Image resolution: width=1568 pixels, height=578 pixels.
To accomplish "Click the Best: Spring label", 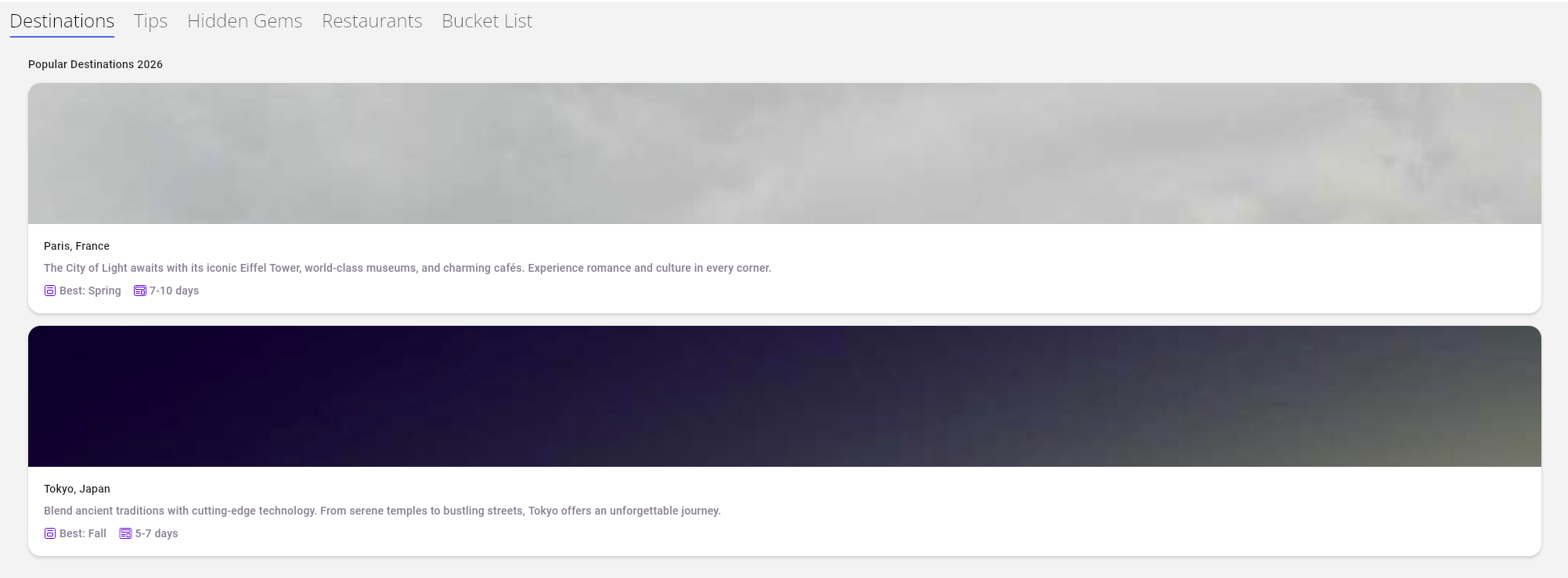I will (90, 291).
